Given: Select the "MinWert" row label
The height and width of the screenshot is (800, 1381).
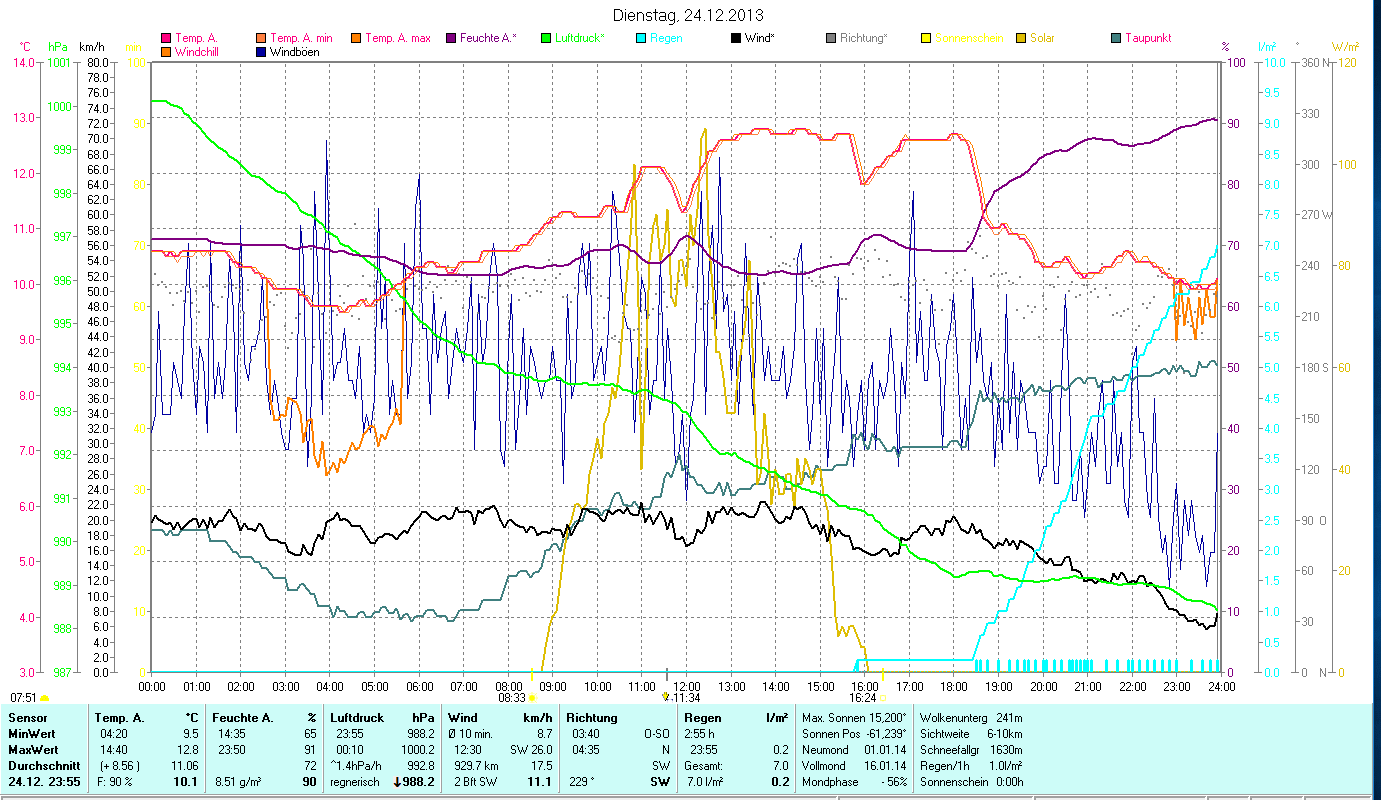Looking at the screenshot, I should point(31,734).
